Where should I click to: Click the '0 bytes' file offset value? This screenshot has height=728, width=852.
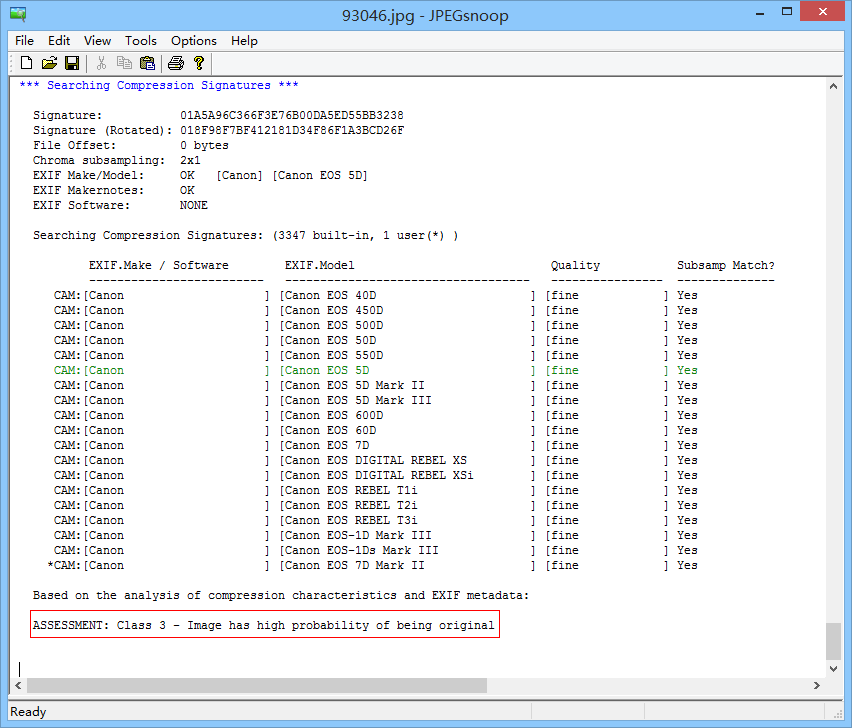tap(204, 146)
